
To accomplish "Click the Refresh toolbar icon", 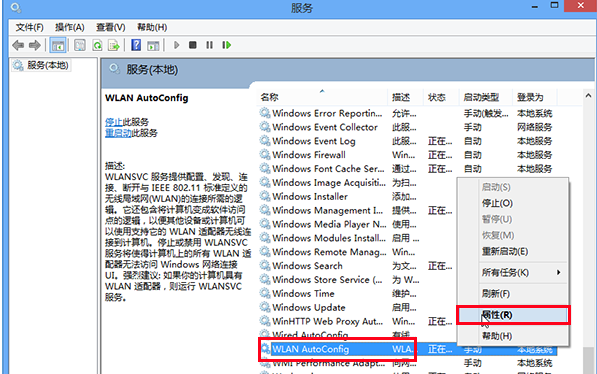I will [97, 45].
